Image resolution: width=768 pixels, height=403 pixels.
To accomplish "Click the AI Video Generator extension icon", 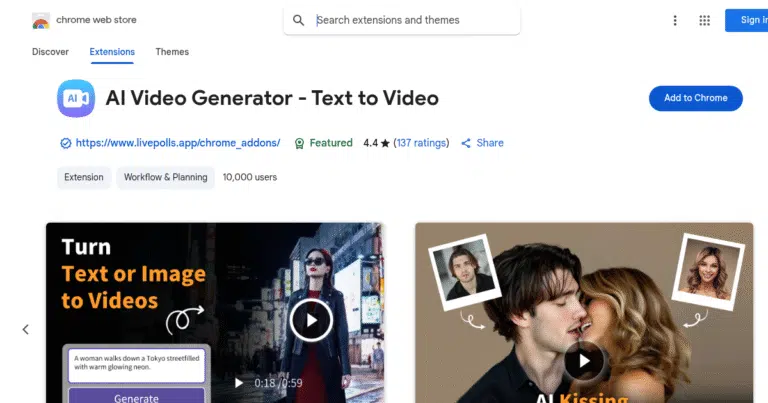I will click(76, 98).
